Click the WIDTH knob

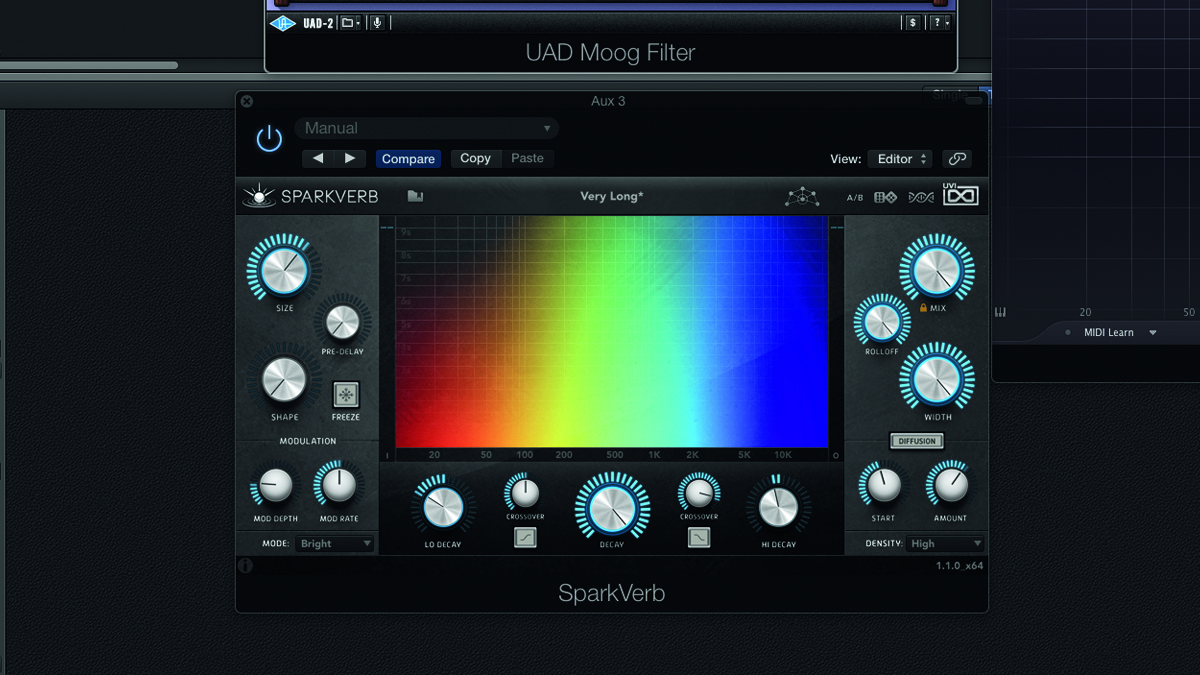click(x=937, y=379)
